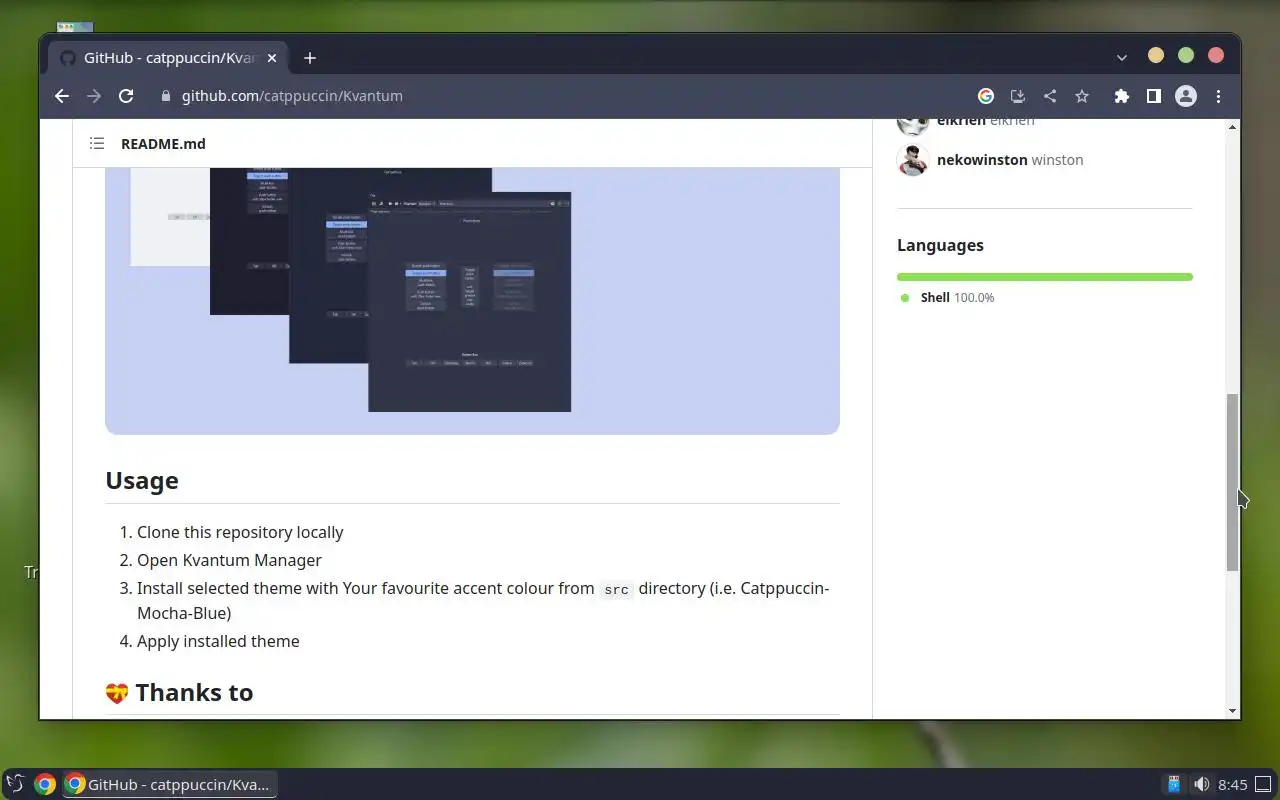Click the Shell 100.0% language link

tap(947, 297)
